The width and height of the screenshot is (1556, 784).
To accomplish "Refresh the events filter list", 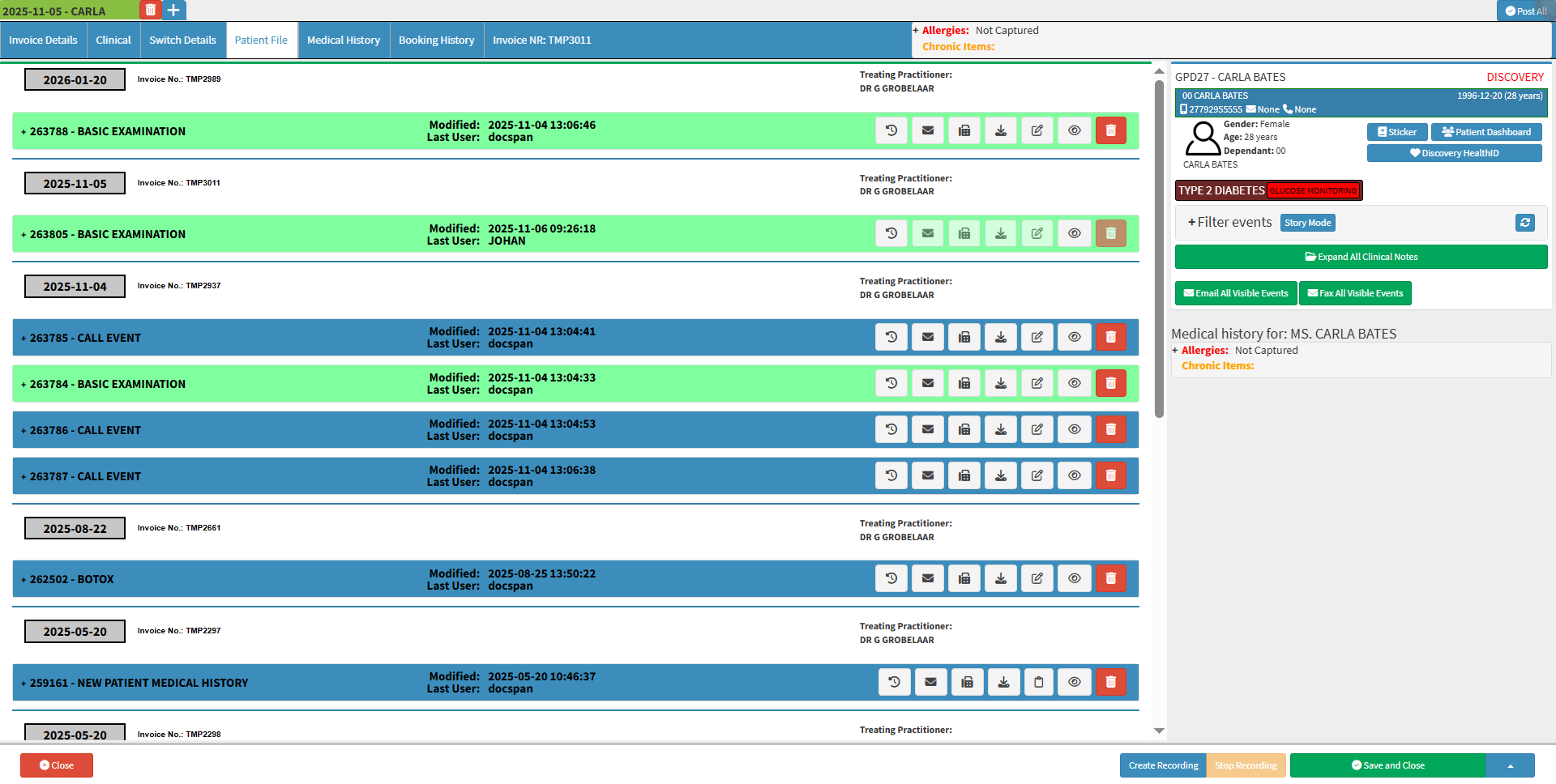I will [x=1524, y=223].
